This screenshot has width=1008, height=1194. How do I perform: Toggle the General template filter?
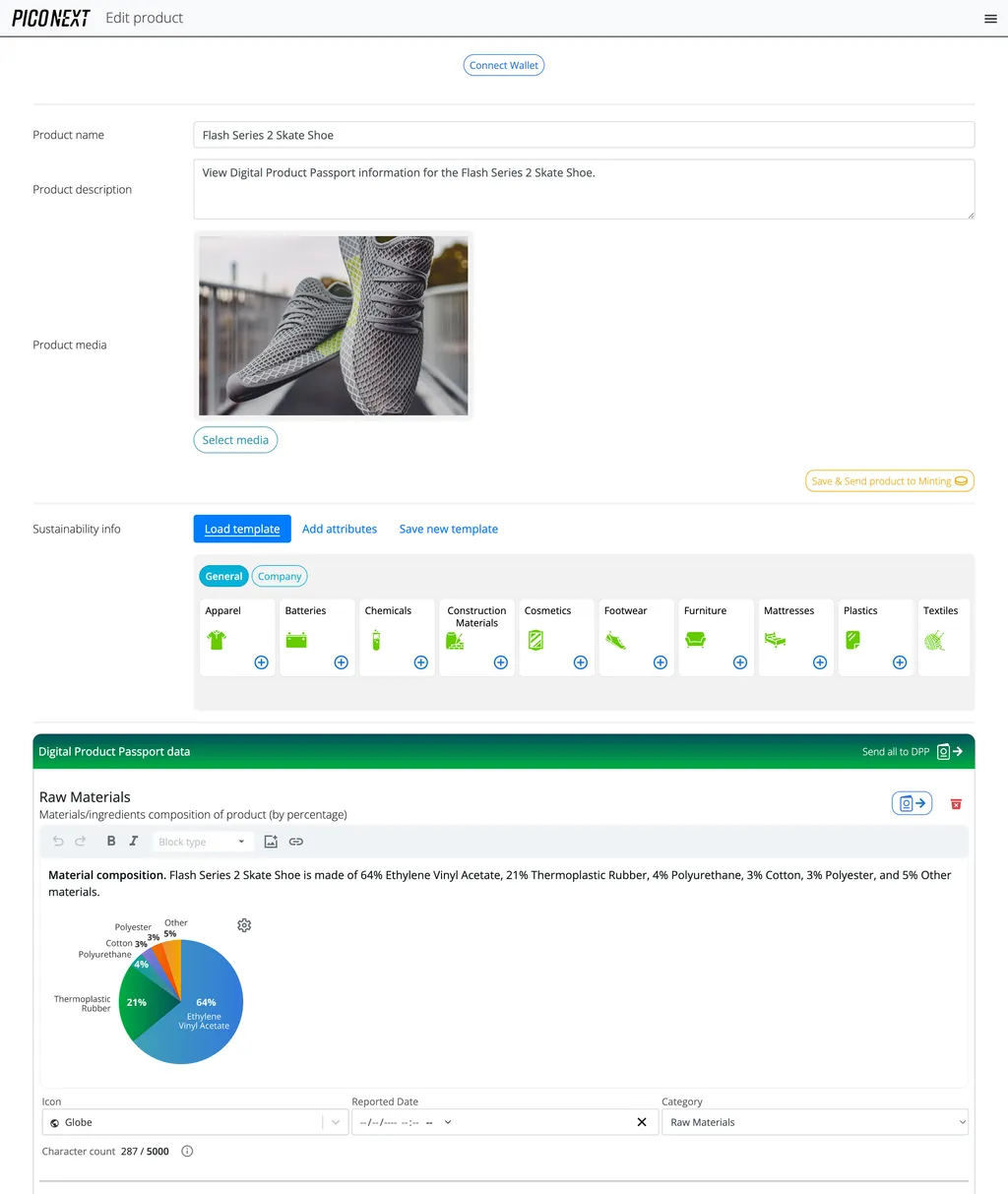(223, 576)
